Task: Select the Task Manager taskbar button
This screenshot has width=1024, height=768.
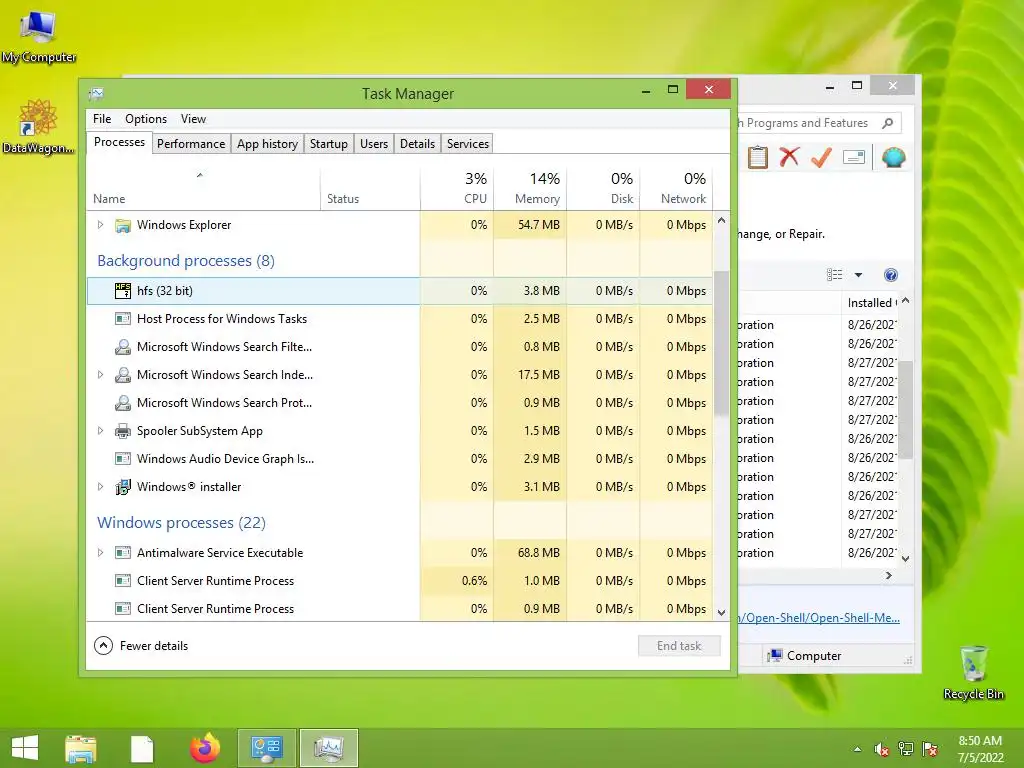Action: (x=329, y=748)
